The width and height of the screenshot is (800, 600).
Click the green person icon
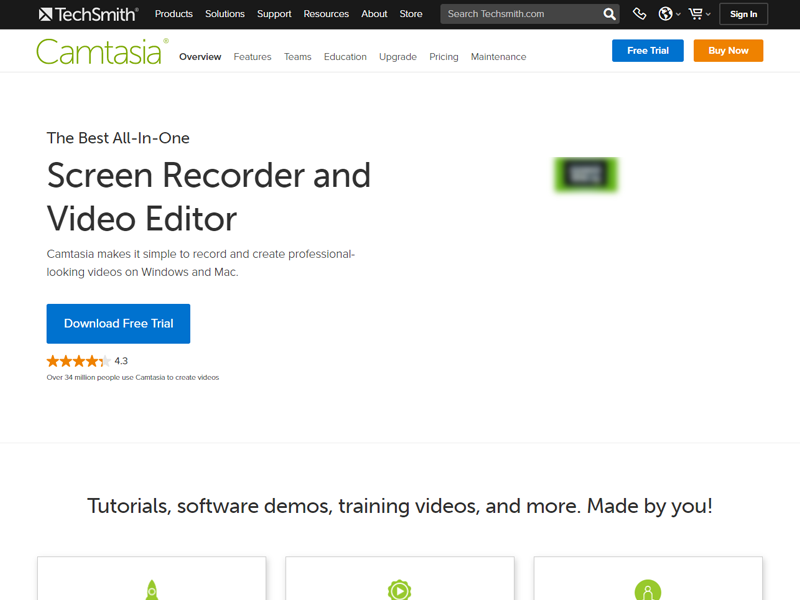click(648, 590)
